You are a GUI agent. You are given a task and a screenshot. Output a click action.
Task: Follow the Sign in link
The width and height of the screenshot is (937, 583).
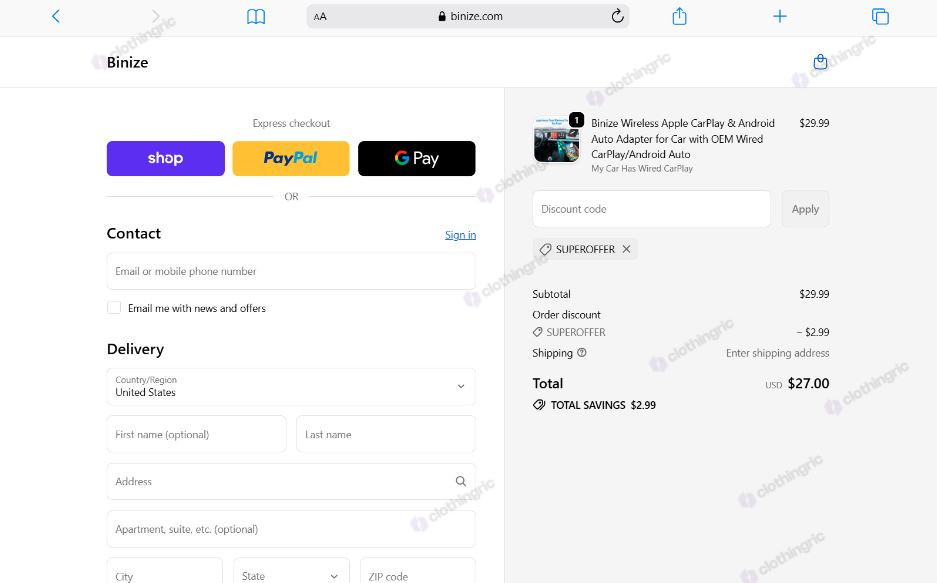(x=460, y=235)
